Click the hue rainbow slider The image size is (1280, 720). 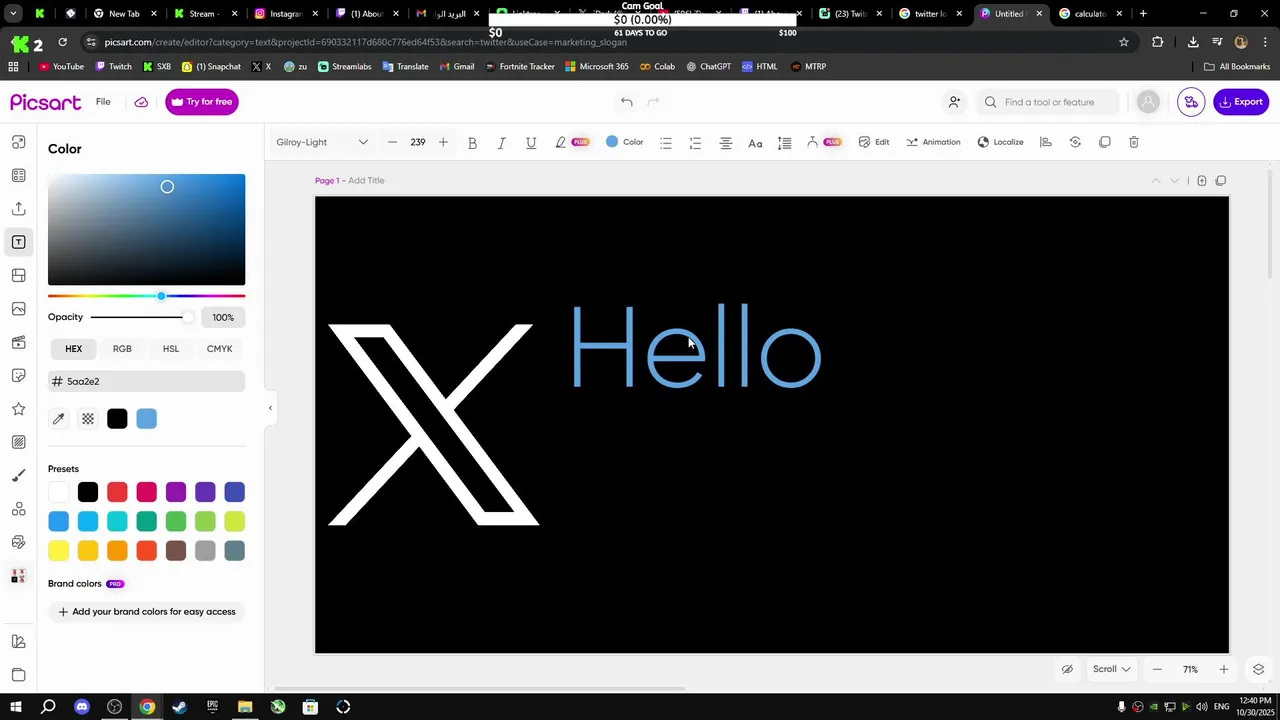pyautogui.click(x=146, y=296)
